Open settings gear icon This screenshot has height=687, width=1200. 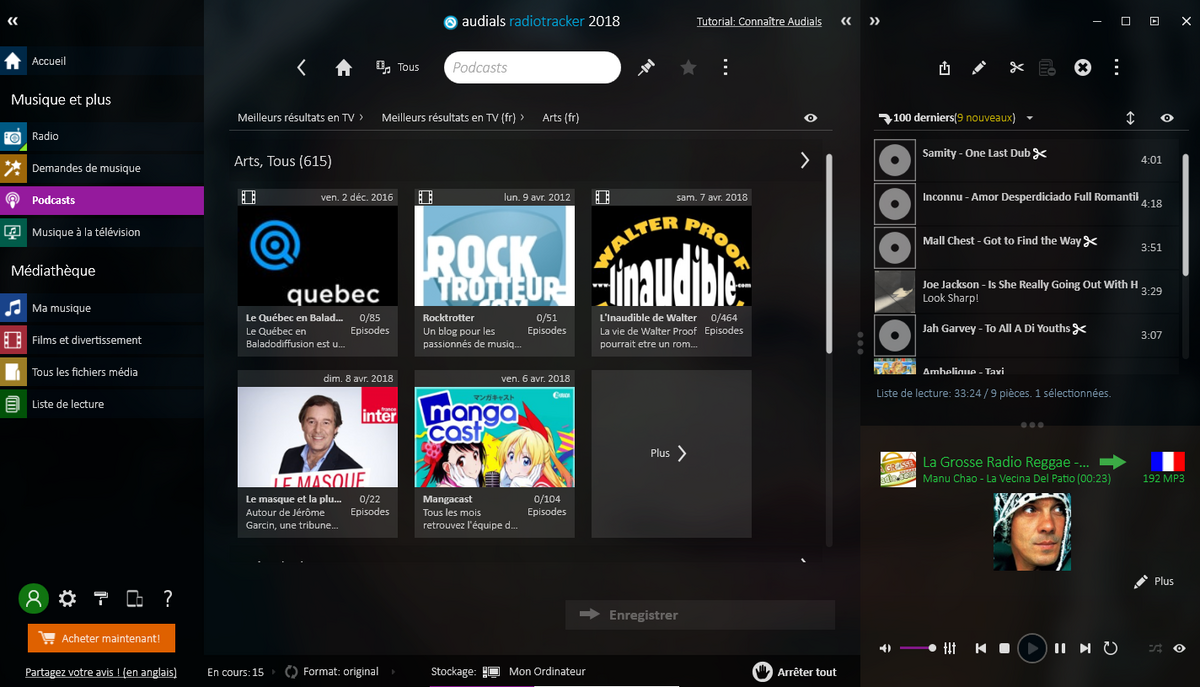67,599
